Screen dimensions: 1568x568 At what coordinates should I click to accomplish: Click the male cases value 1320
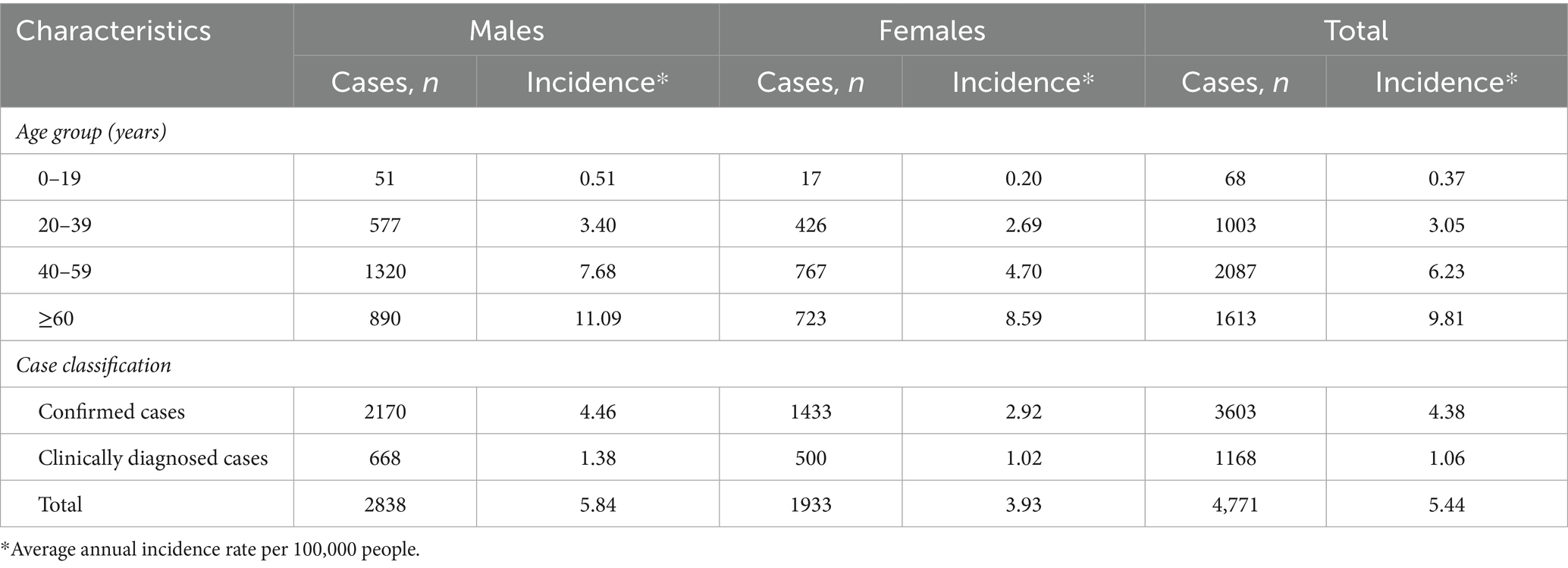385,271
